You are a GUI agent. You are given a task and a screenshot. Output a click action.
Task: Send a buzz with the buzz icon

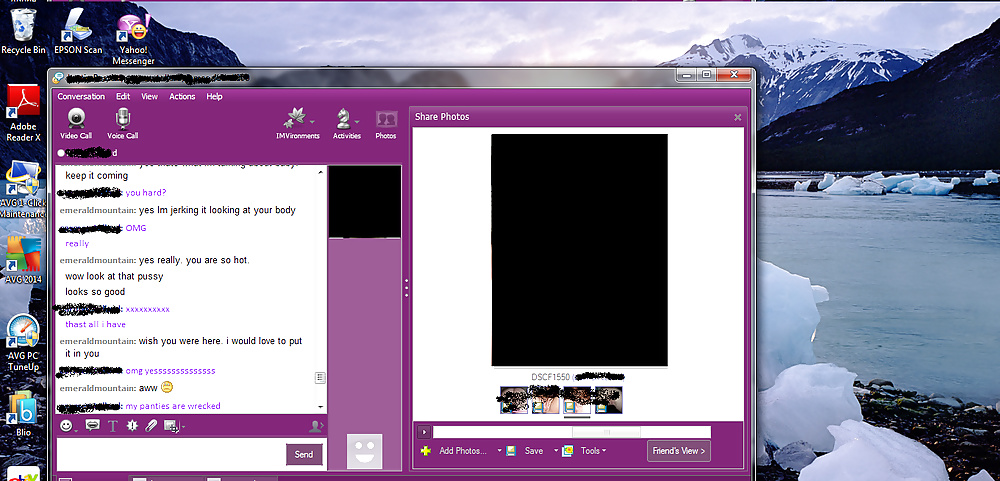[x=132, y=426]
